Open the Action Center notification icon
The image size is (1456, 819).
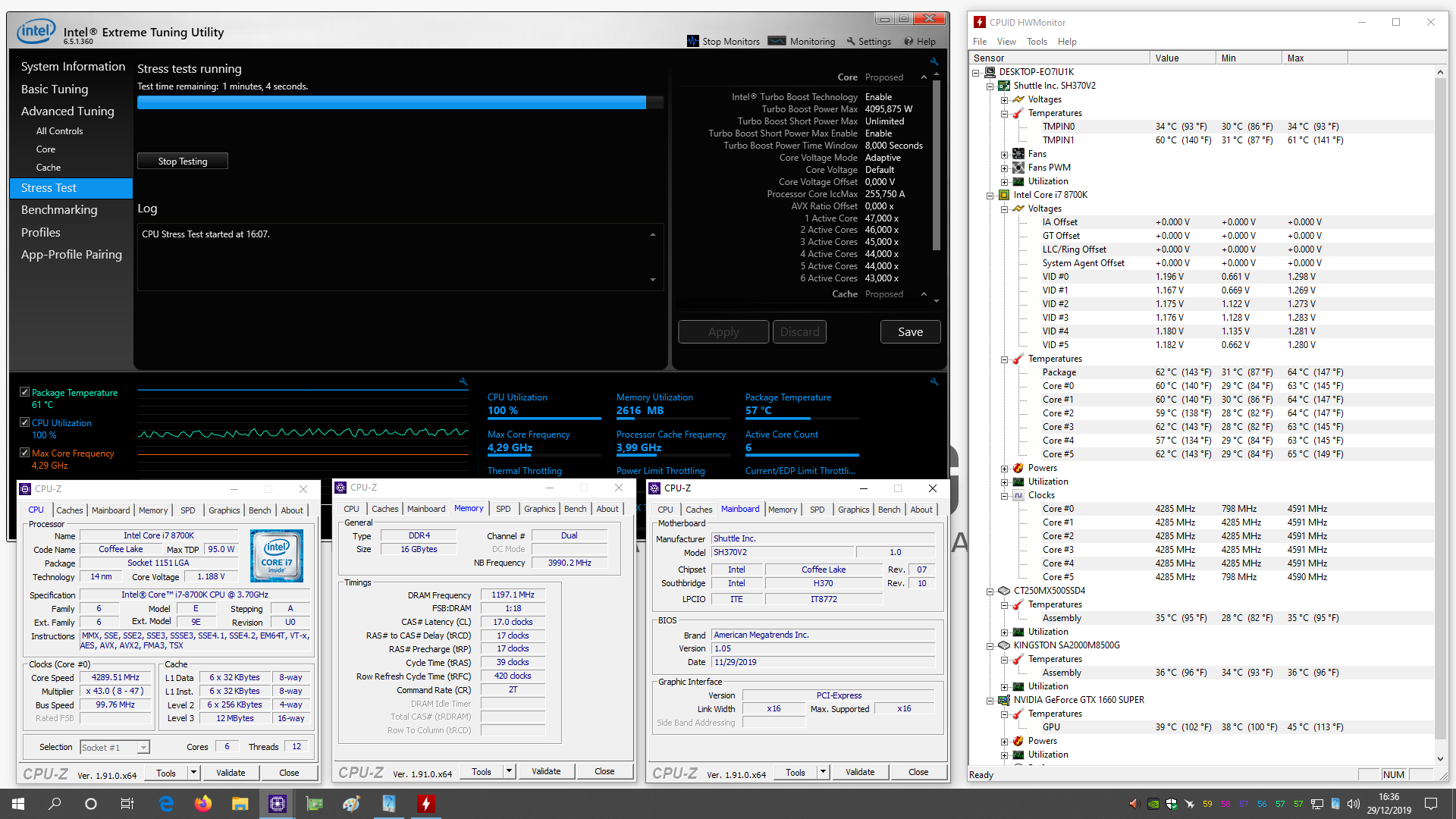(1431, 804)
